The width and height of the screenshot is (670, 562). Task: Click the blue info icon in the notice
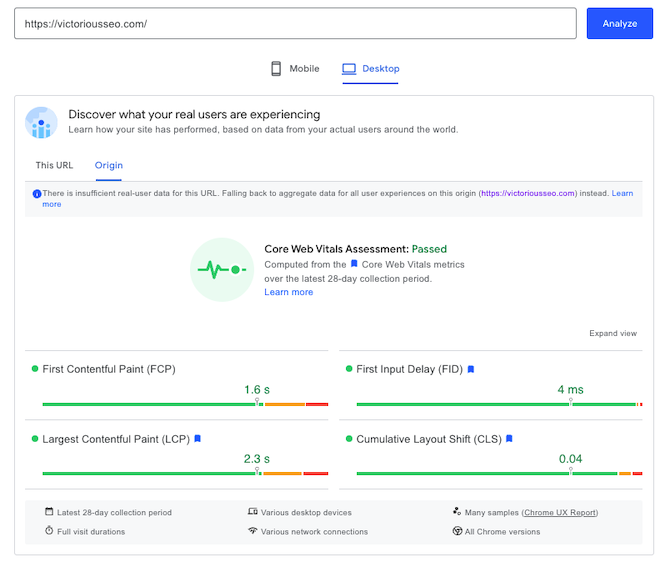[37, 193]
